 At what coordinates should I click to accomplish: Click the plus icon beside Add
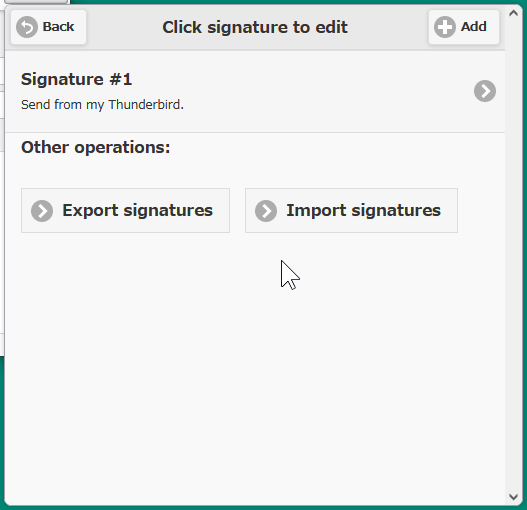[444, 27]
